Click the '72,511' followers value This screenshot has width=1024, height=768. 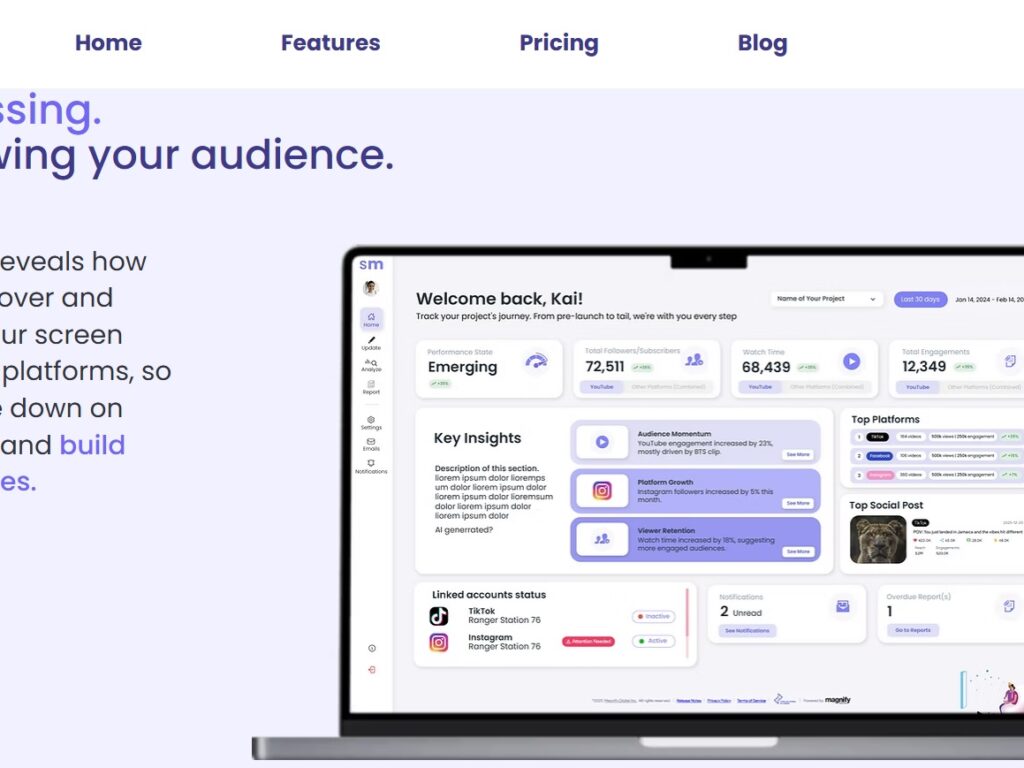click(605, 366)
